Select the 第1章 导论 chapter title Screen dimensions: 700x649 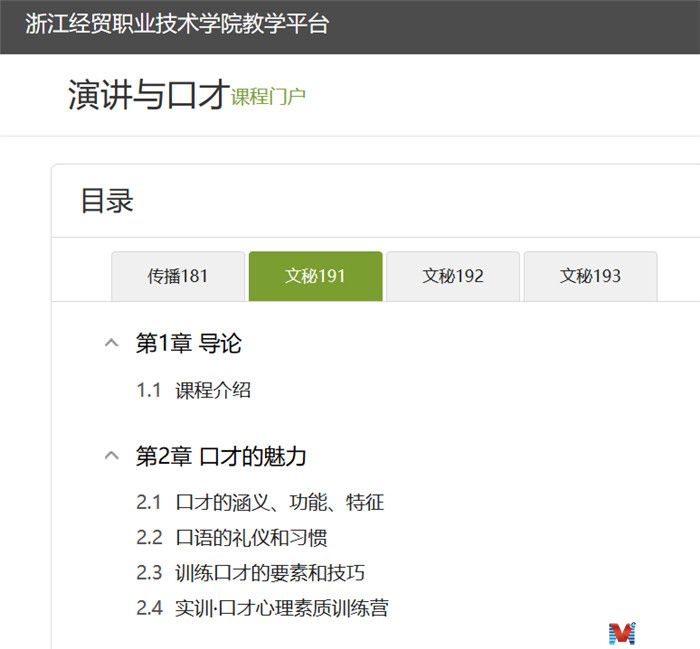pos(188,344)
